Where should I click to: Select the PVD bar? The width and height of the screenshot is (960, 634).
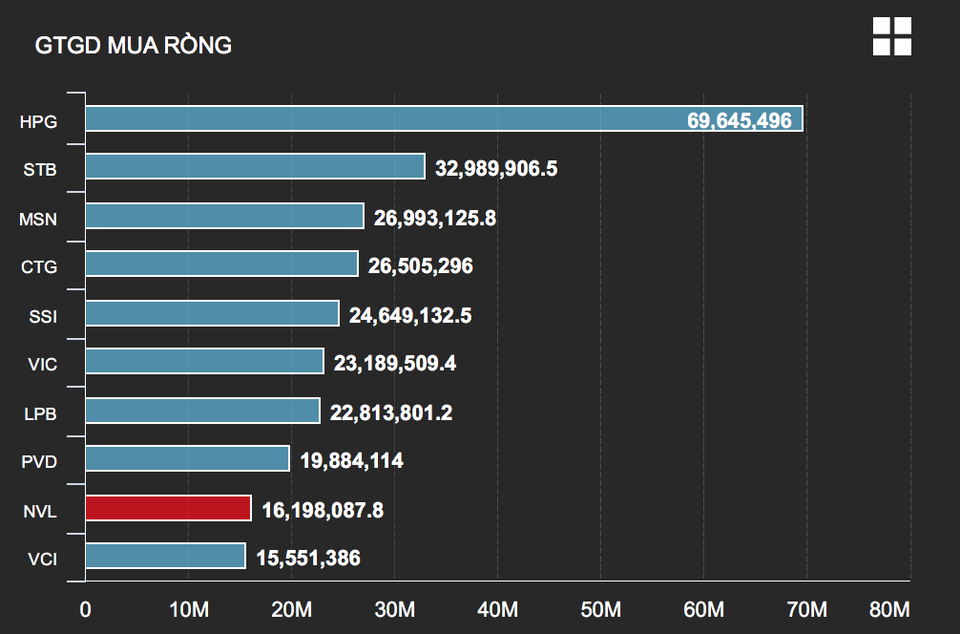click(187, 458)
